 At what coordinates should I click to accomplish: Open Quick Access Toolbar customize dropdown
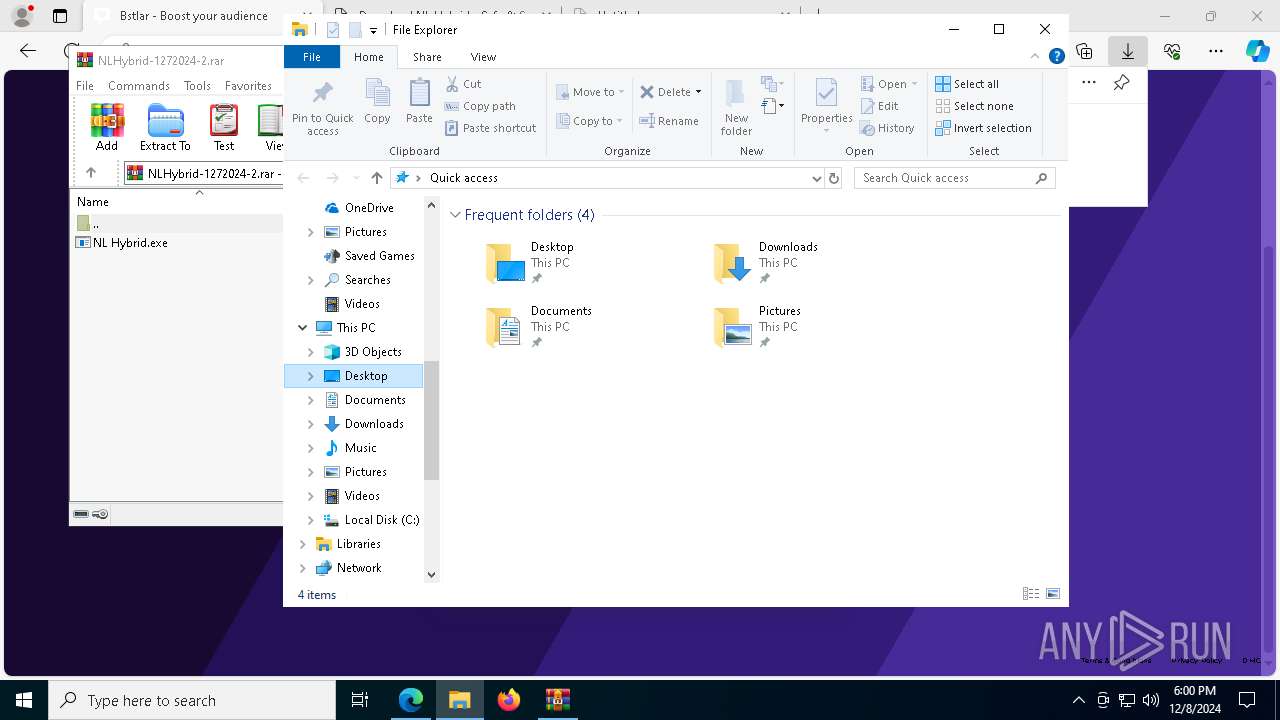pos(373,30)
